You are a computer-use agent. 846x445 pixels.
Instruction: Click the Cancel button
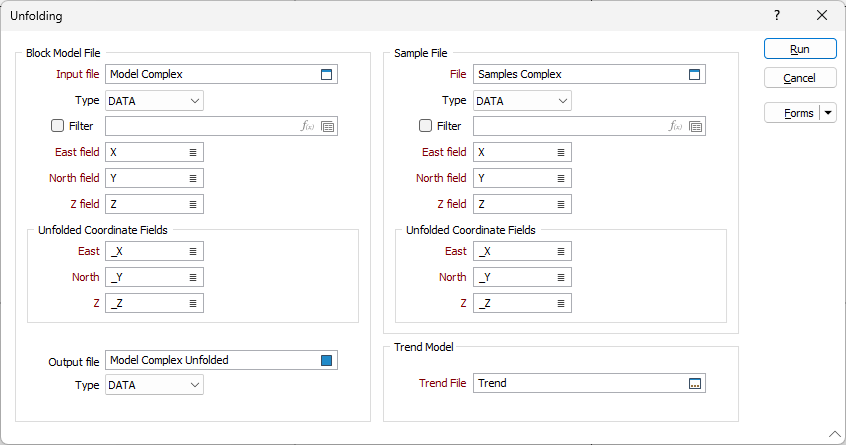click(x=800, y=78)
